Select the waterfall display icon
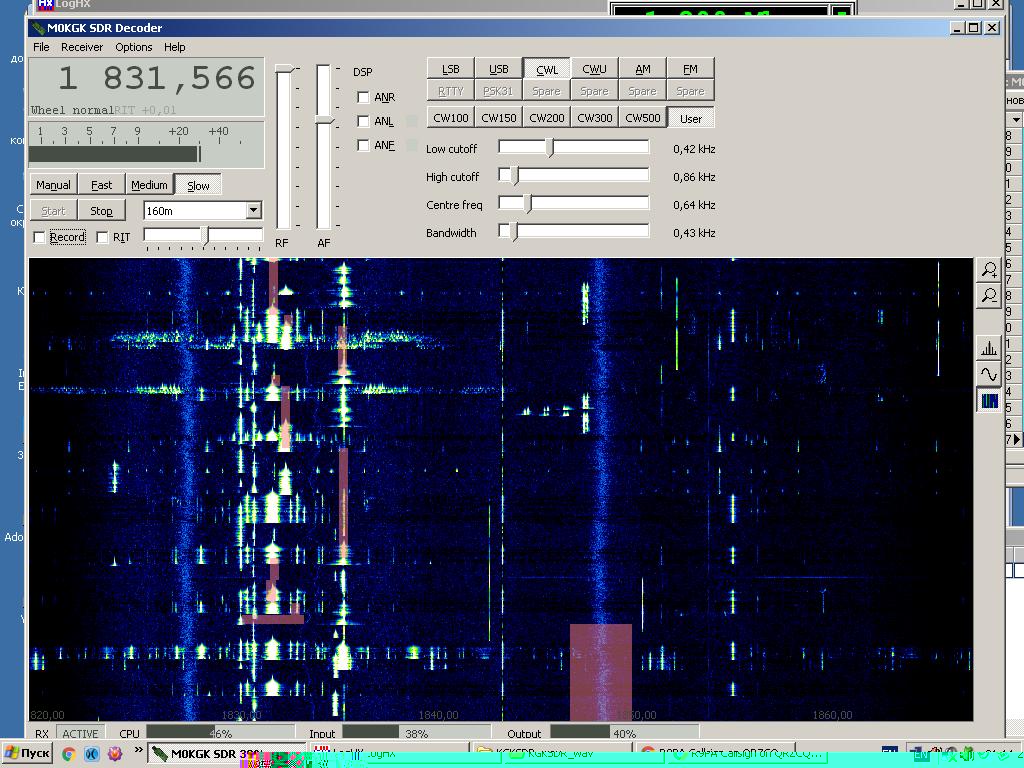This screenshot has height=768, width=1024. pyautogui.click(x=988, y=401)
